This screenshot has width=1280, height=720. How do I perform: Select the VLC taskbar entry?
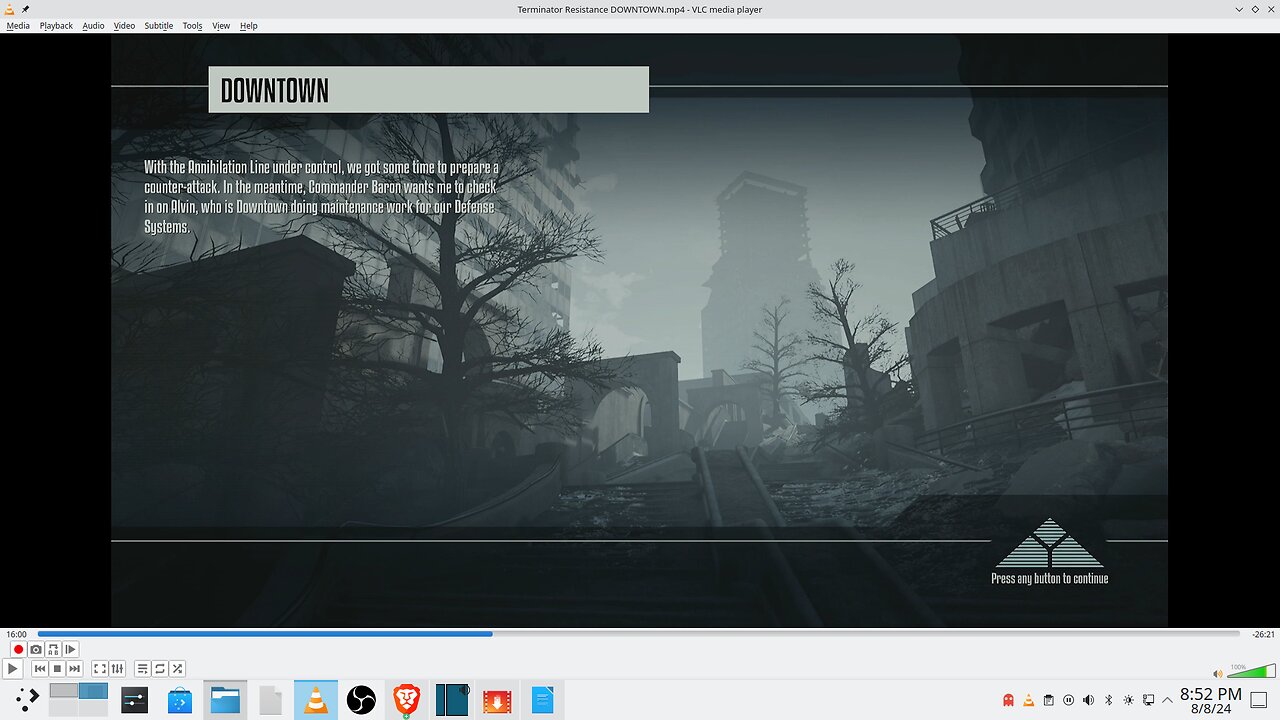[316, 700]
